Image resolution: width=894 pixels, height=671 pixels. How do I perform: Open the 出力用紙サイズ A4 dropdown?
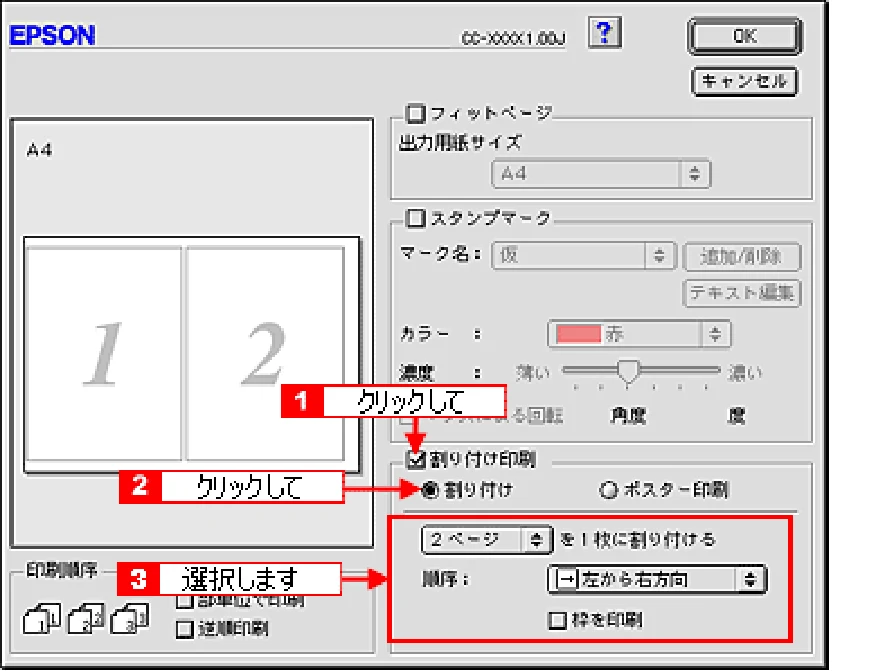point(601,174)
